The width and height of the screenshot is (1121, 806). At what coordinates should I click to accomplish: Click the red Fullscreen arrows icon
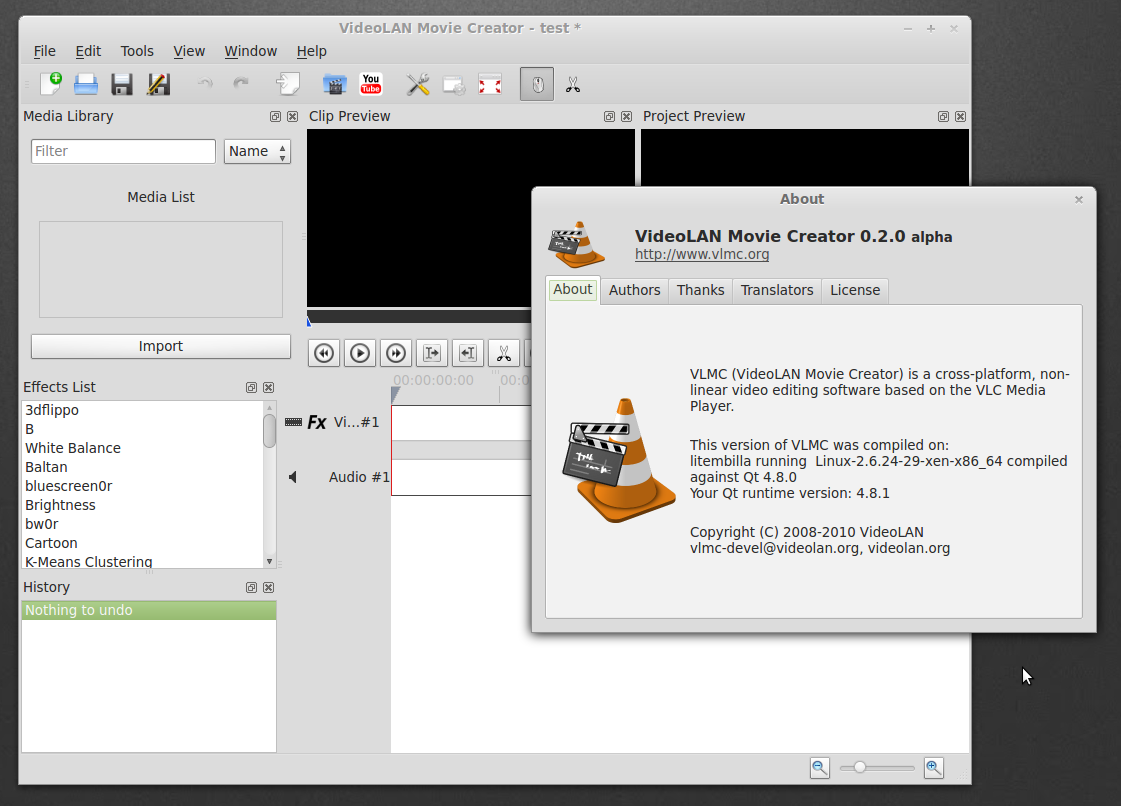(x=490, y=84)
